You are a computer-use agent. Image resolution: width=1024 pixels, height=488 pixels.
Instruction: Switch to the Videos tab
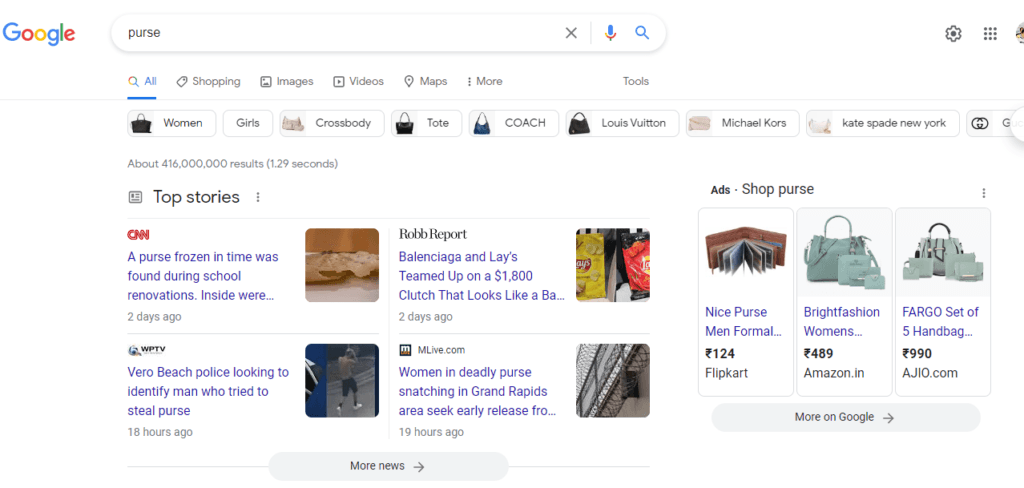359,82
